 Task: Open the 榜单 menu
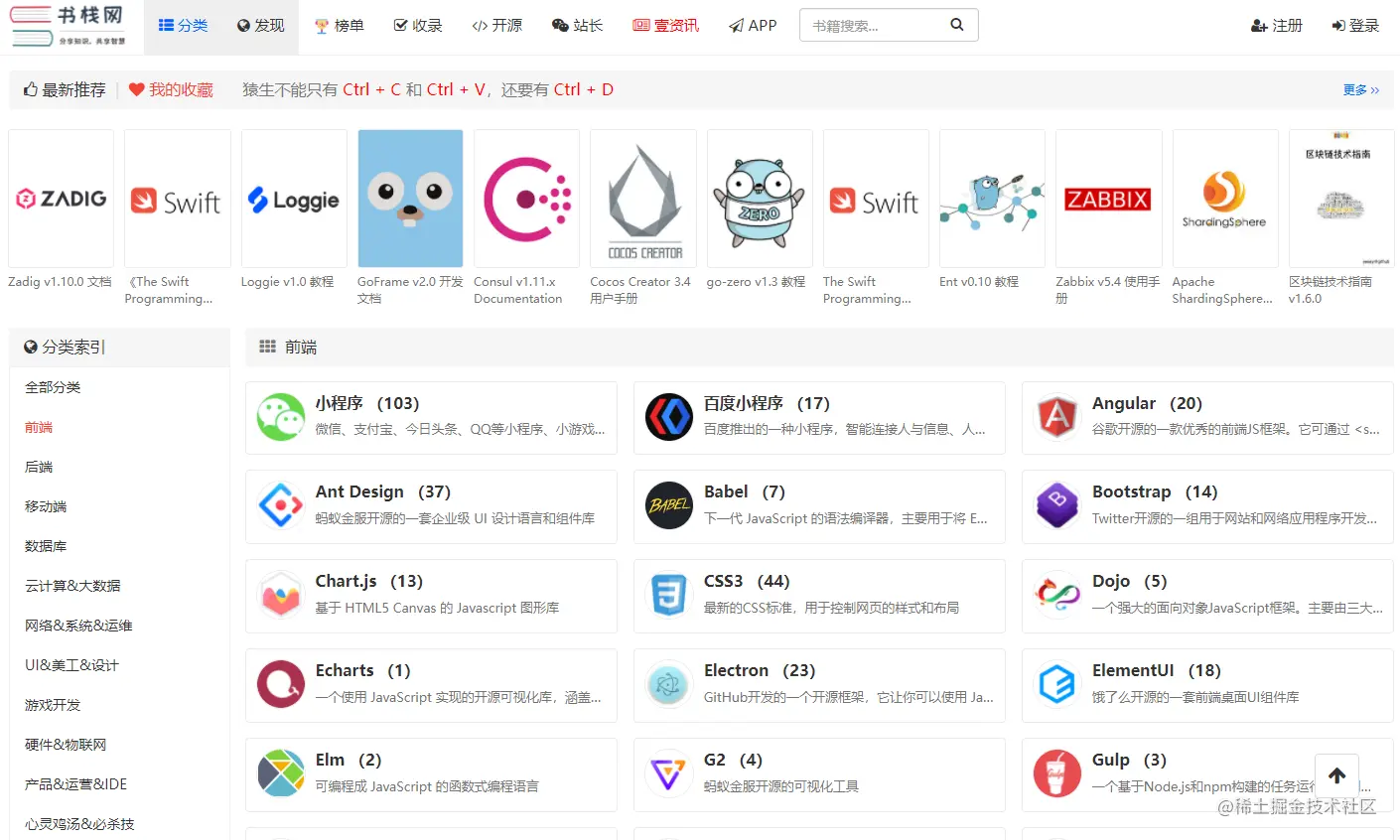340,26
